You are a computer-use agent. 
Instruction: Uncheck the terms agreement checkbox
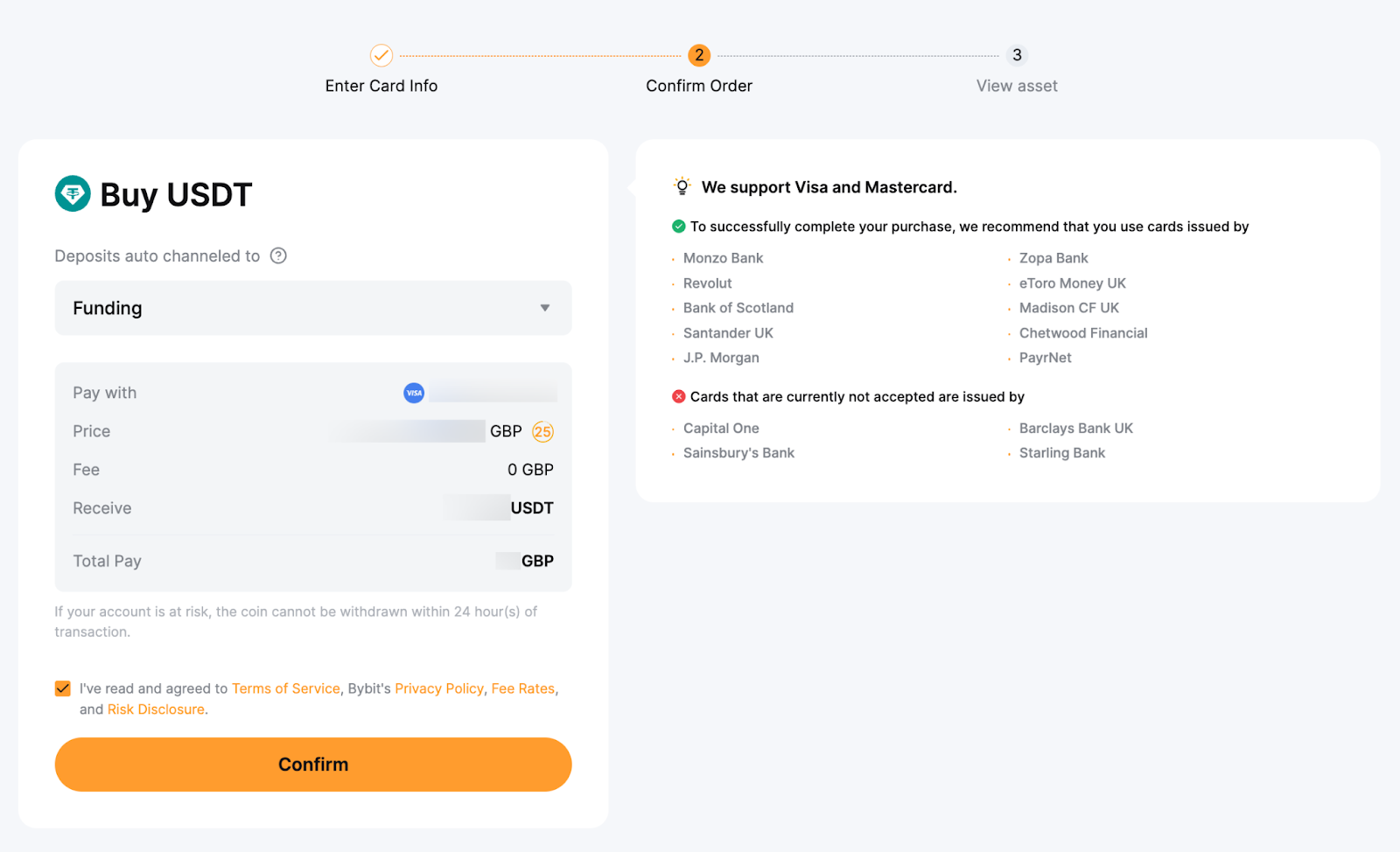pyautogui.click(x=63, y=688)
